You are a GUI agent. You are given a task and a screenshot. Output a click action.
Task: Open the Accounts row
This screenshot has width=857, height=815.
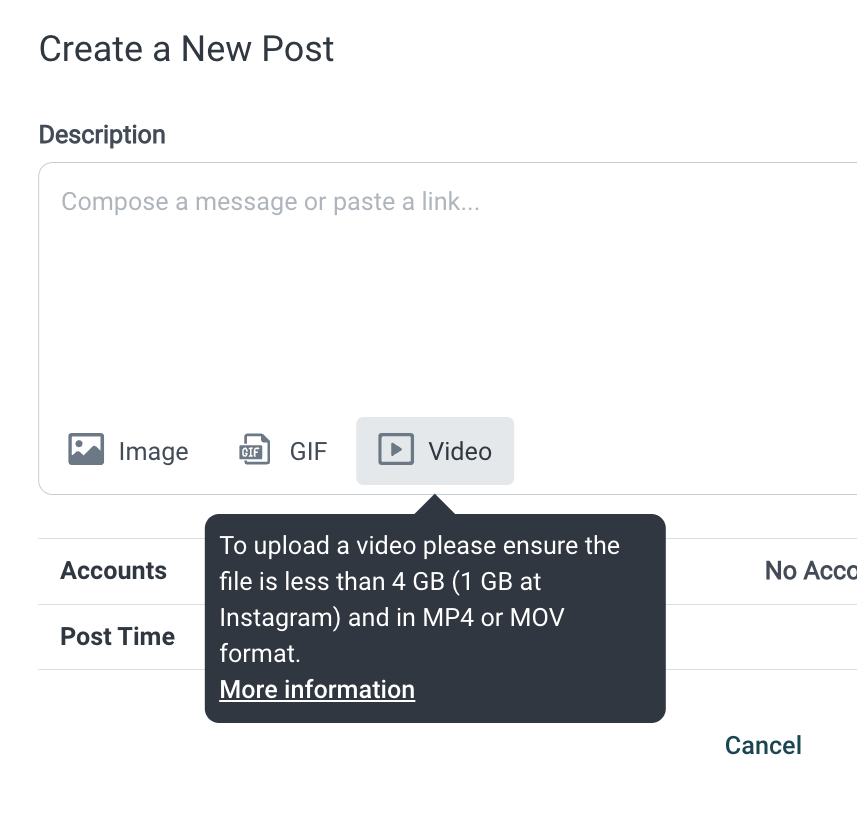pyautogui.click(x=448, y=571)
